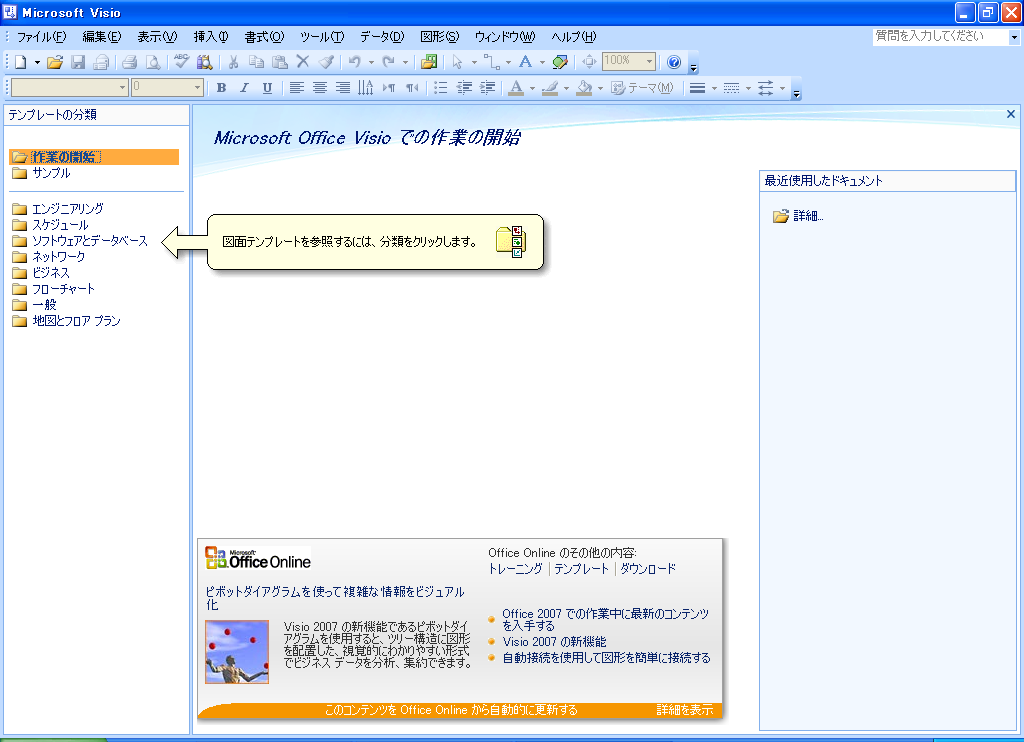
Task: Click the Bullets list icon
Action: (441, 88)
